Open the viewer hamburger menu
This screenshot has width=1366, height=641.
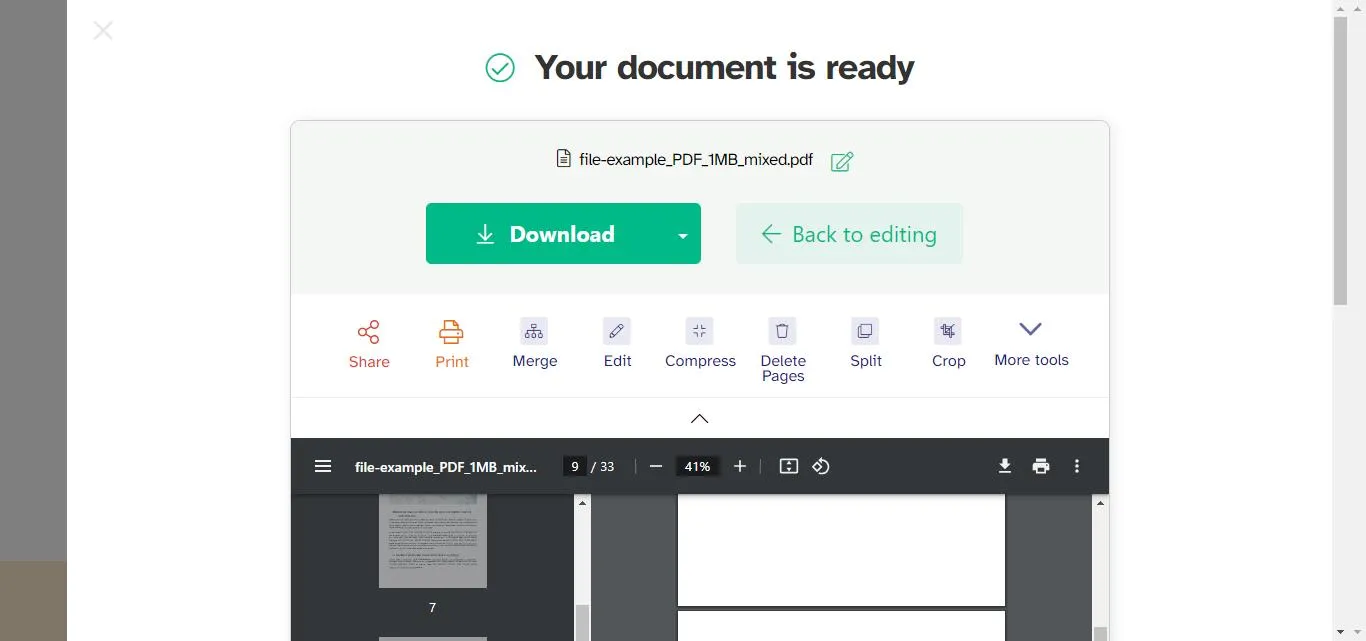(x=323, y=466)
